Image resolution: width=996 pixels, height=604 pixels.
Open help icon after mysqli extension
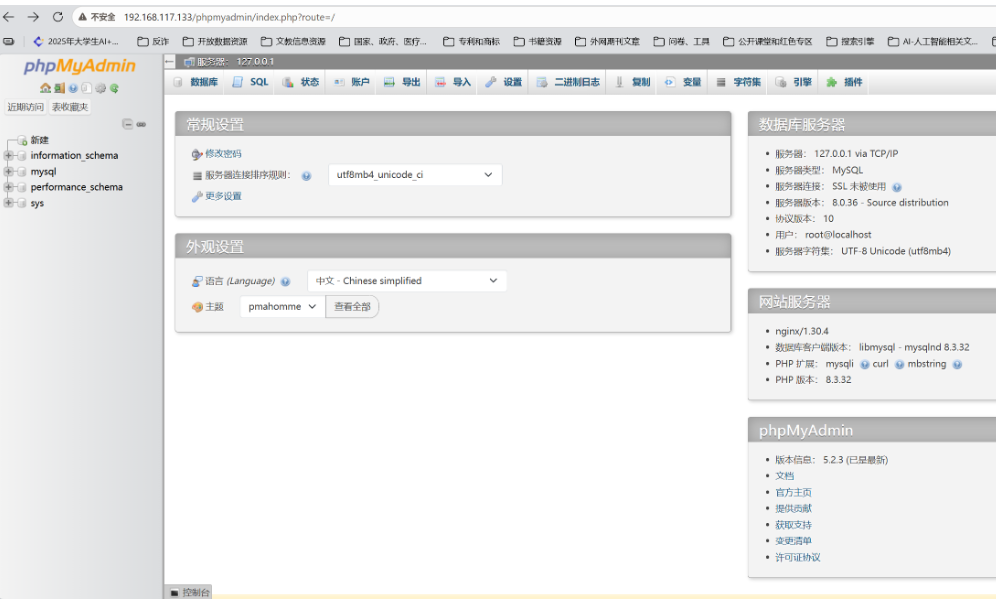[865, 365]
